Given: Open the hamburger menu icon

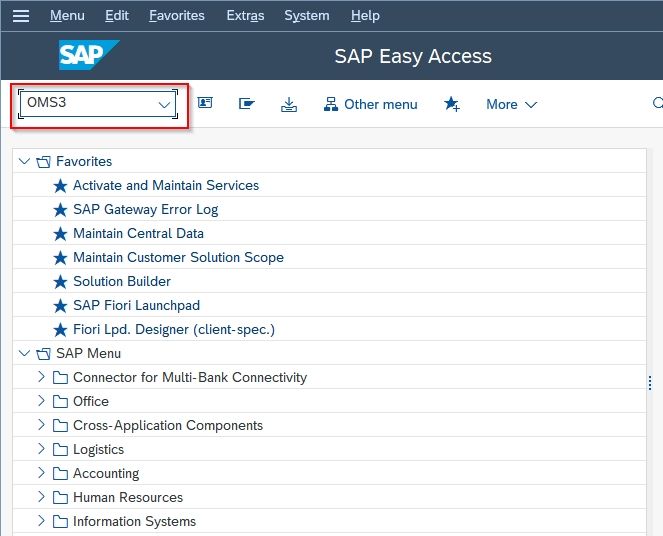Looking at the screenshot, I should click(21, 16).
